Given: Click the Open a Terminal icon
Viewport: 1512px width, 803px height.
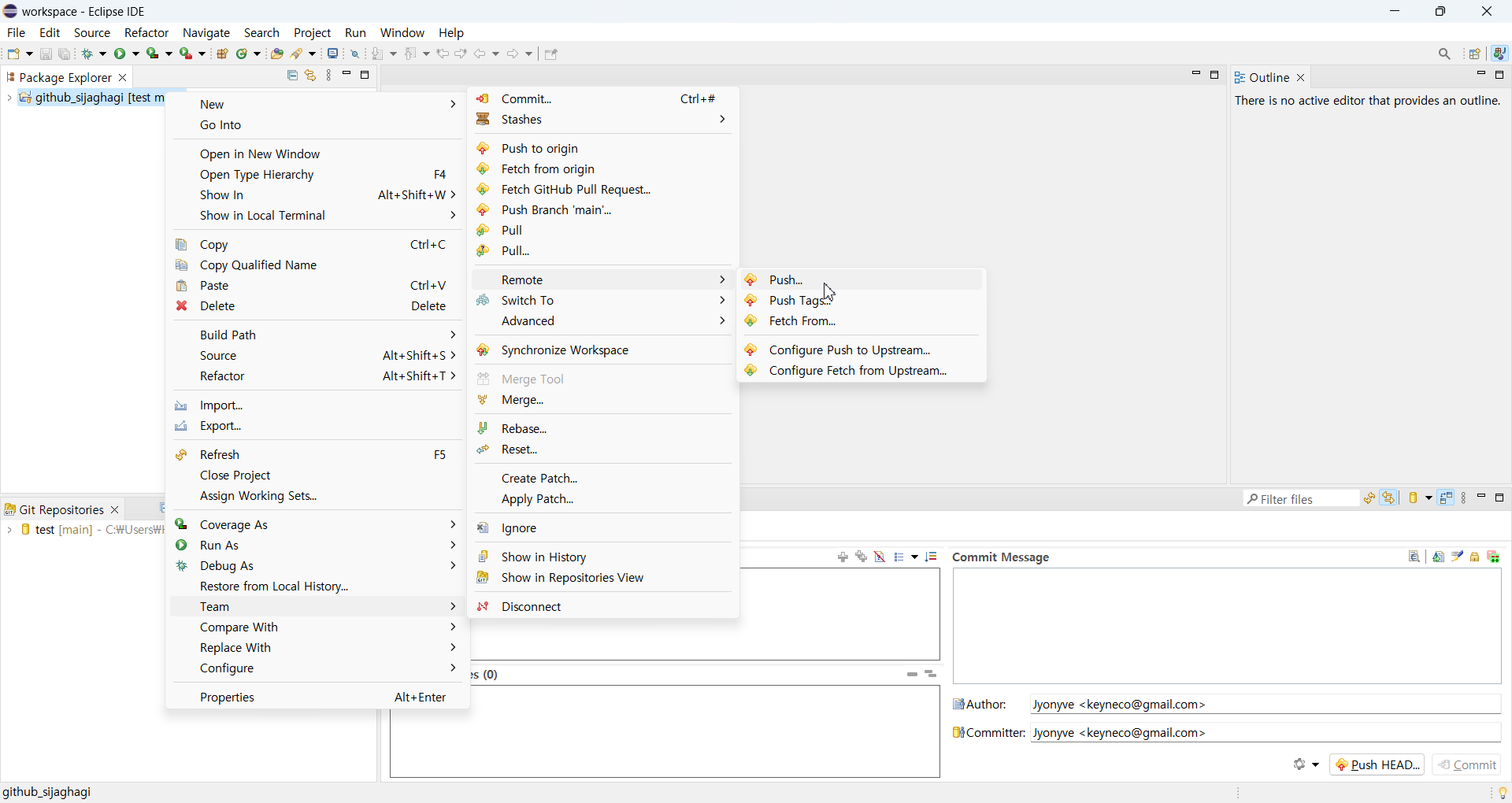Looking at the screenshot, I should (334, 54).
